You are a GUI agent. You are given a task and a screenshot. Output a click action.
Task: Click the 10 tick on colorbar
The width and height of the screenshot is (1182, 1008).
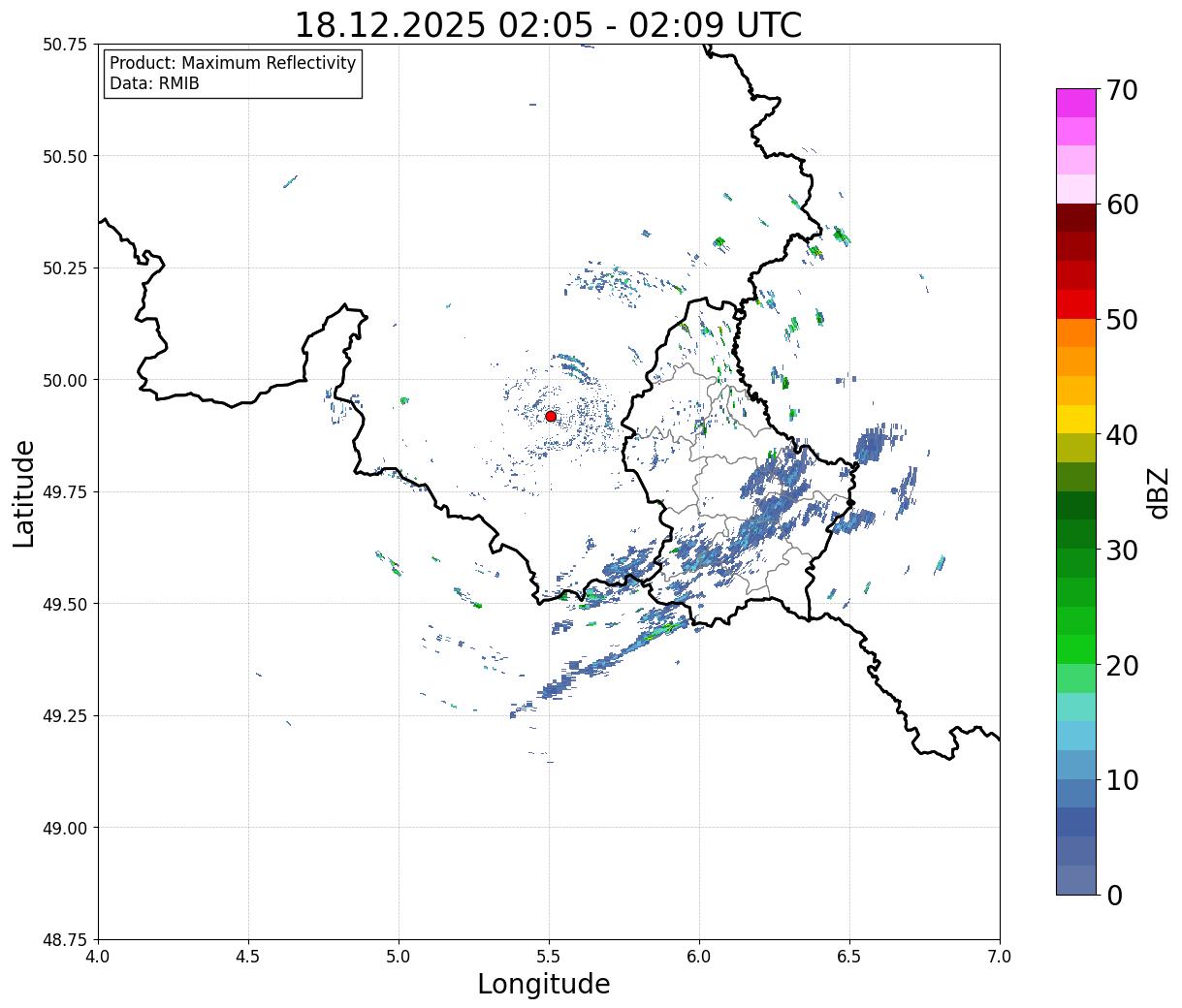1122,780
